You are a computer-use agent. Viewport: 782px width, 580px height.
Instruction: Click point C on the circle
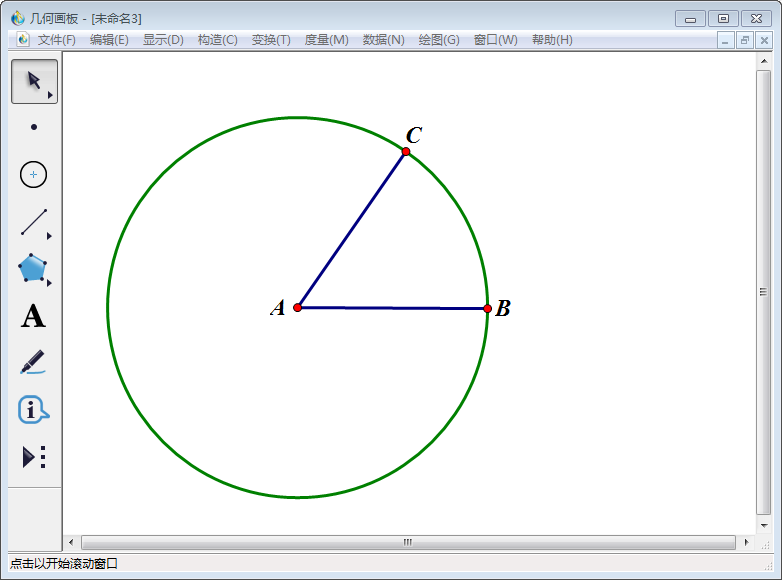(406, 152)
